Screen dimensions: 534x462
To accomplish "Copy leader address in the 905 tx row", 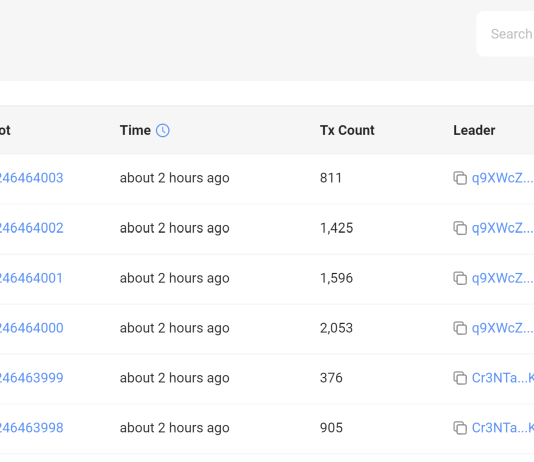I will (x=460, y=428).
